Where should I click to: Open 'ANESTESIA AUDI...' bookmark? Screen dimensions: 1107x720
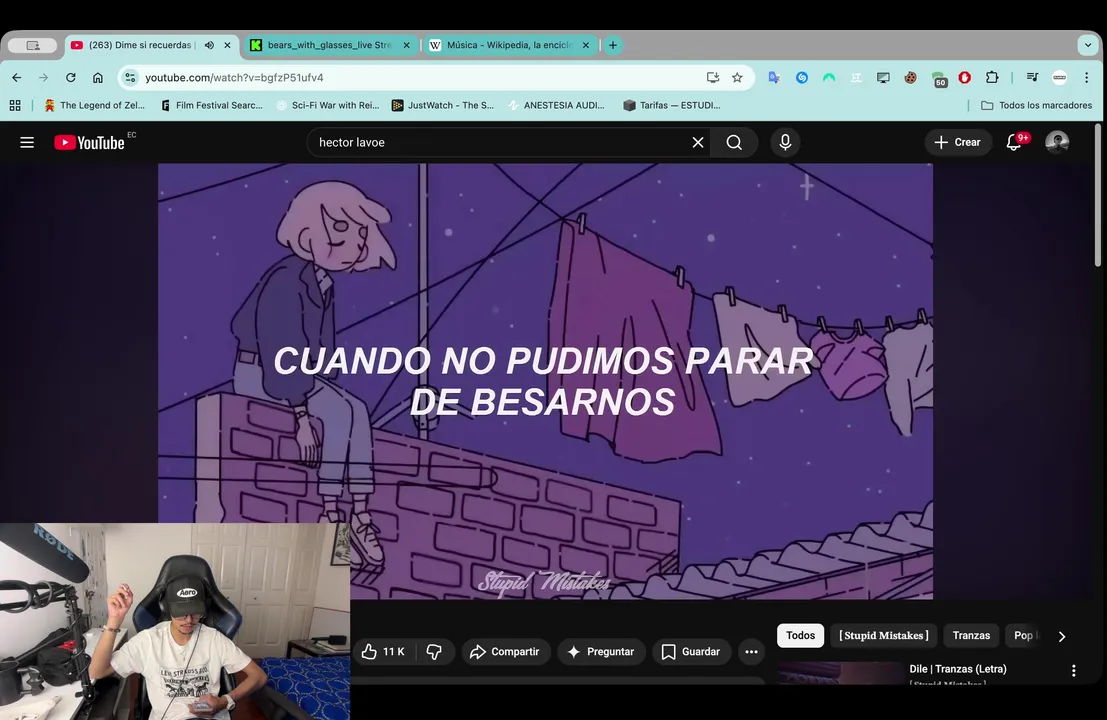pyautogui.click(x=557, y=105)
